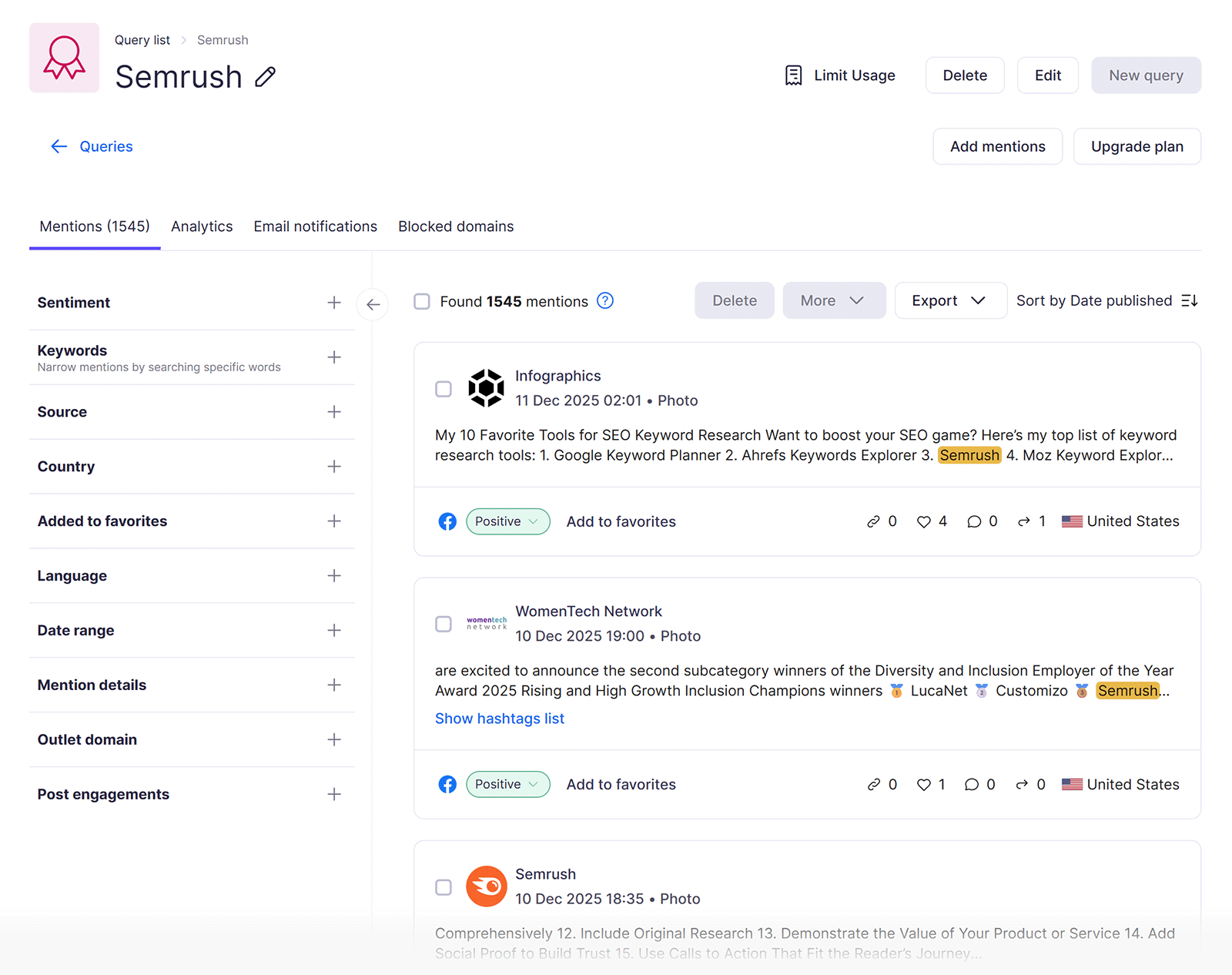
Task: Open the Blocked domains tab
Action: pos(456,226)
